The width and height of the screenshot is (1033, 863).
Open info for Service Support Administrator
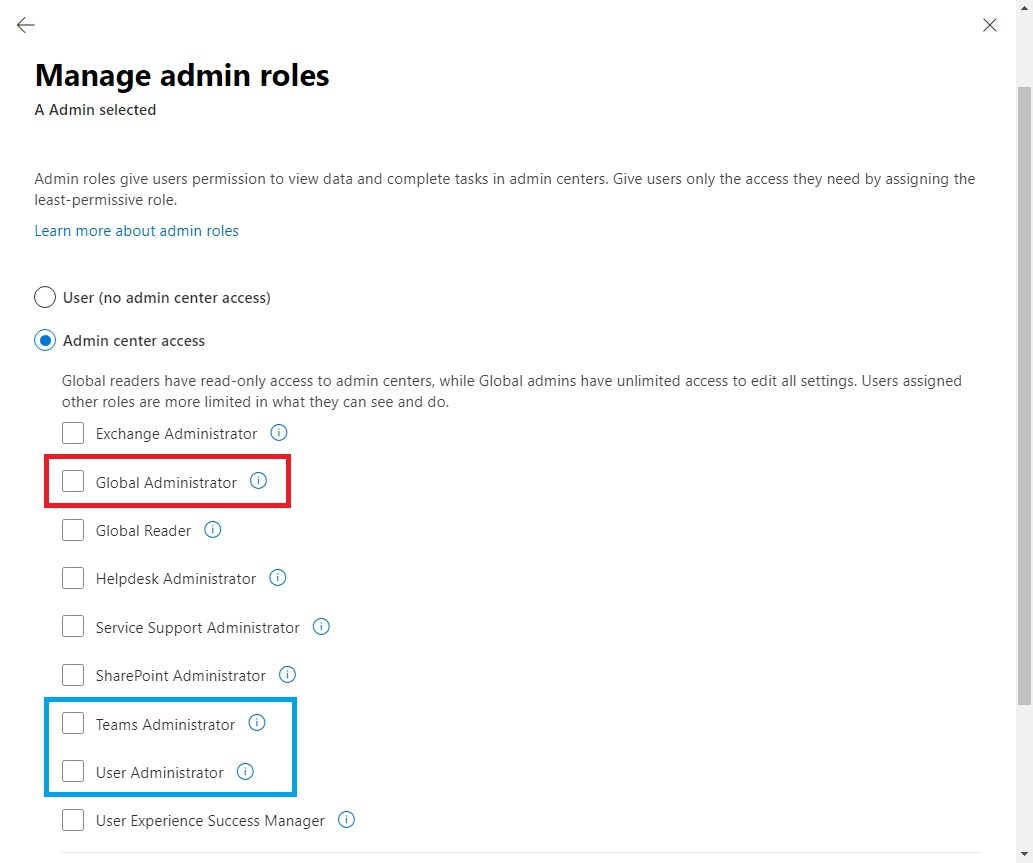coord(321,627)
